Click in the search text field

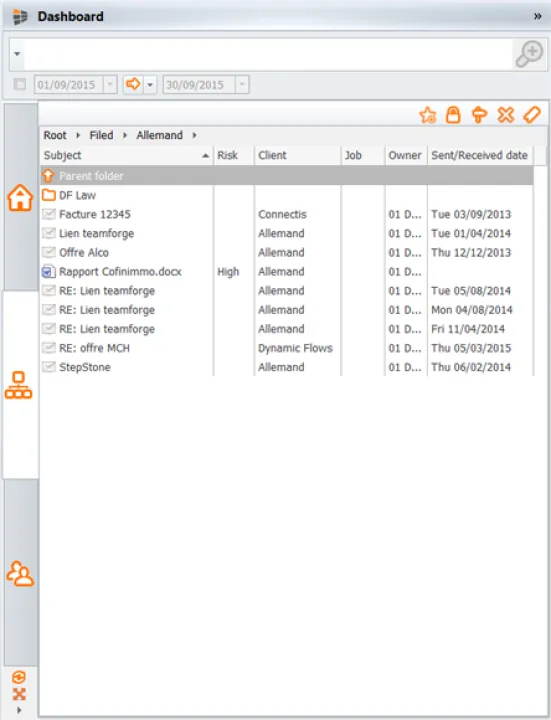tap(268, 54)
